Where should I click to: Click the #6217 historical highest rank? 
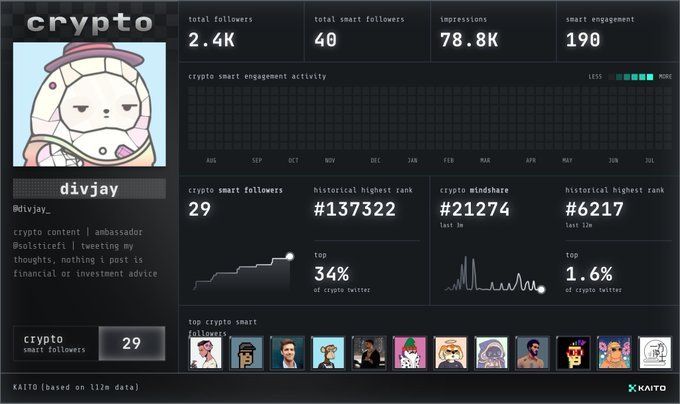pyautogui.click(x=595, y=209)
